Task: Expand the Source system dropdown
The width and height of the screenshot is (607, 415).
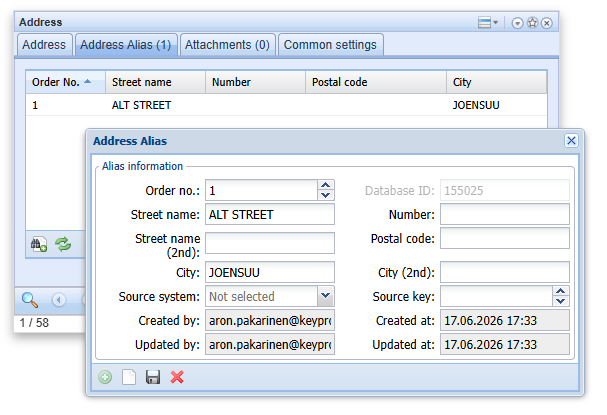Action: [326, 296]
